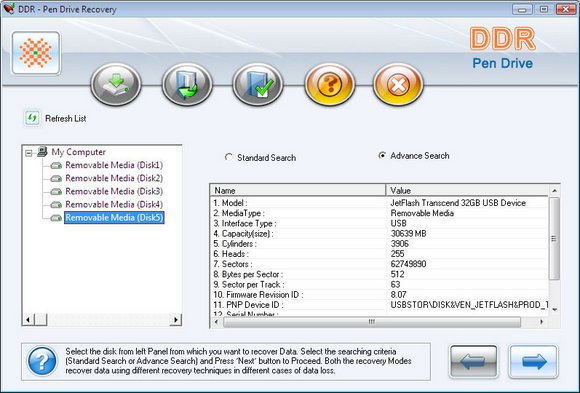The height and width of the screenshot is (393, 580).
Task: Click the USBSTOR\DISK&VEN_JETFLASH value
Action: coord(469,305)
